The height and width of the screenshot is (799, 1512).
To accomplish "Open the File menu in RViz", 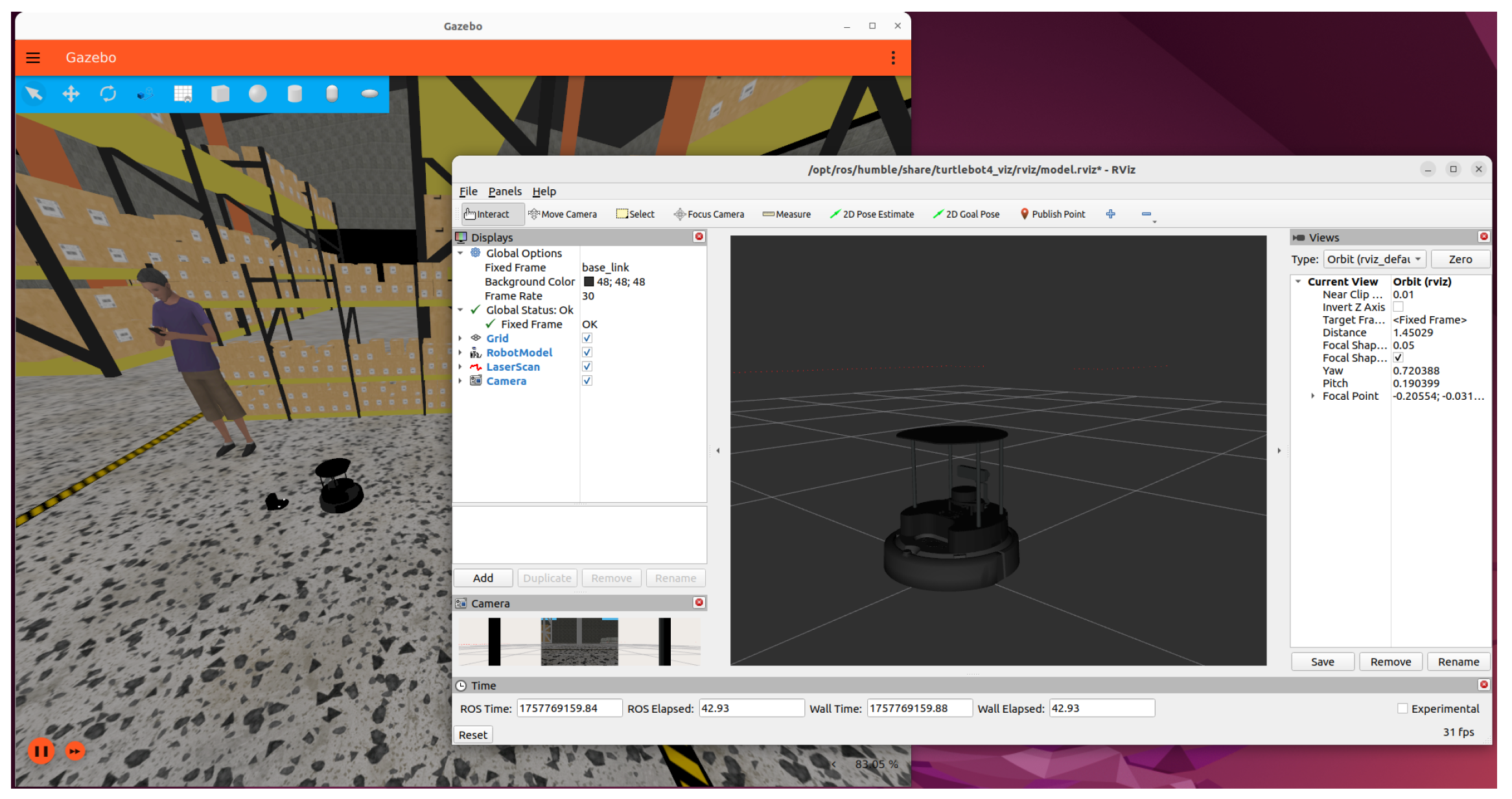I will (x=468, y=191).
